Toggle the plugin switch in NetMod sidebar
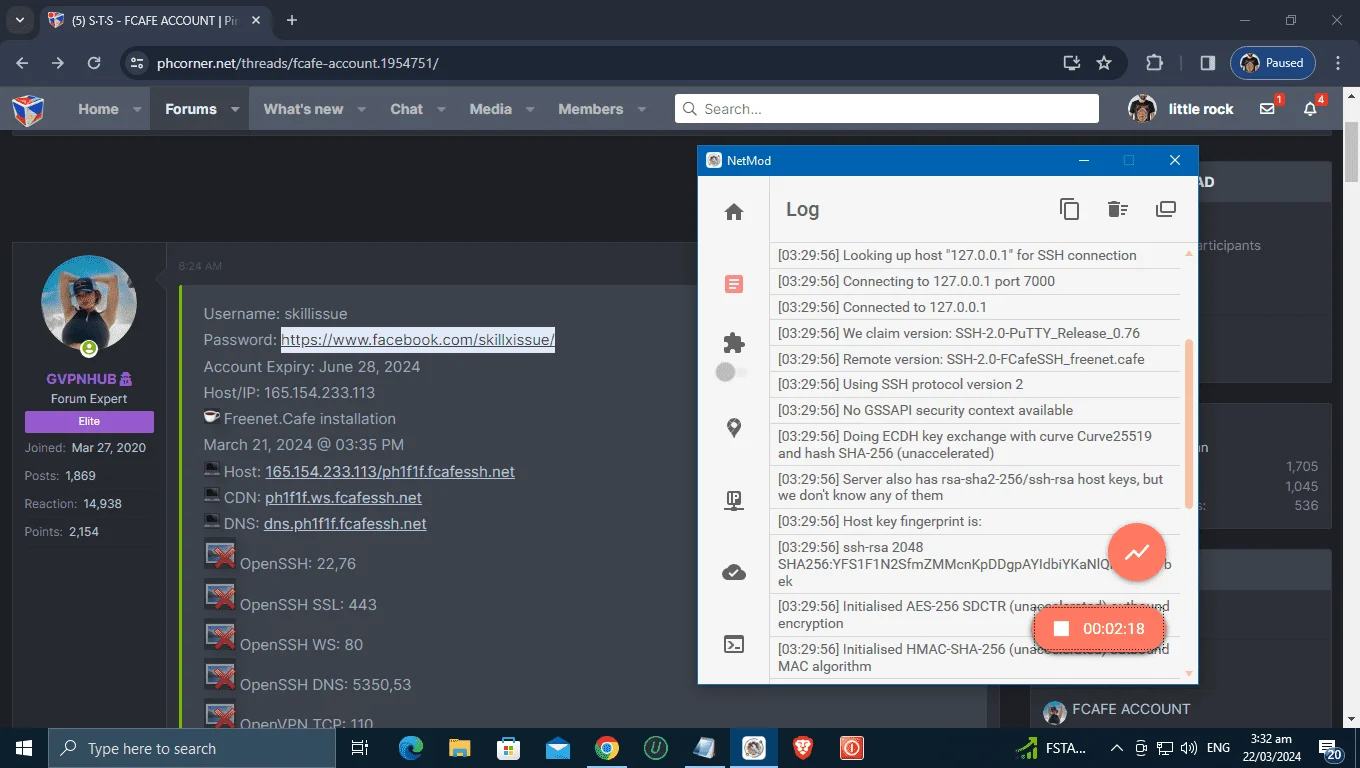 click(731, 373)
